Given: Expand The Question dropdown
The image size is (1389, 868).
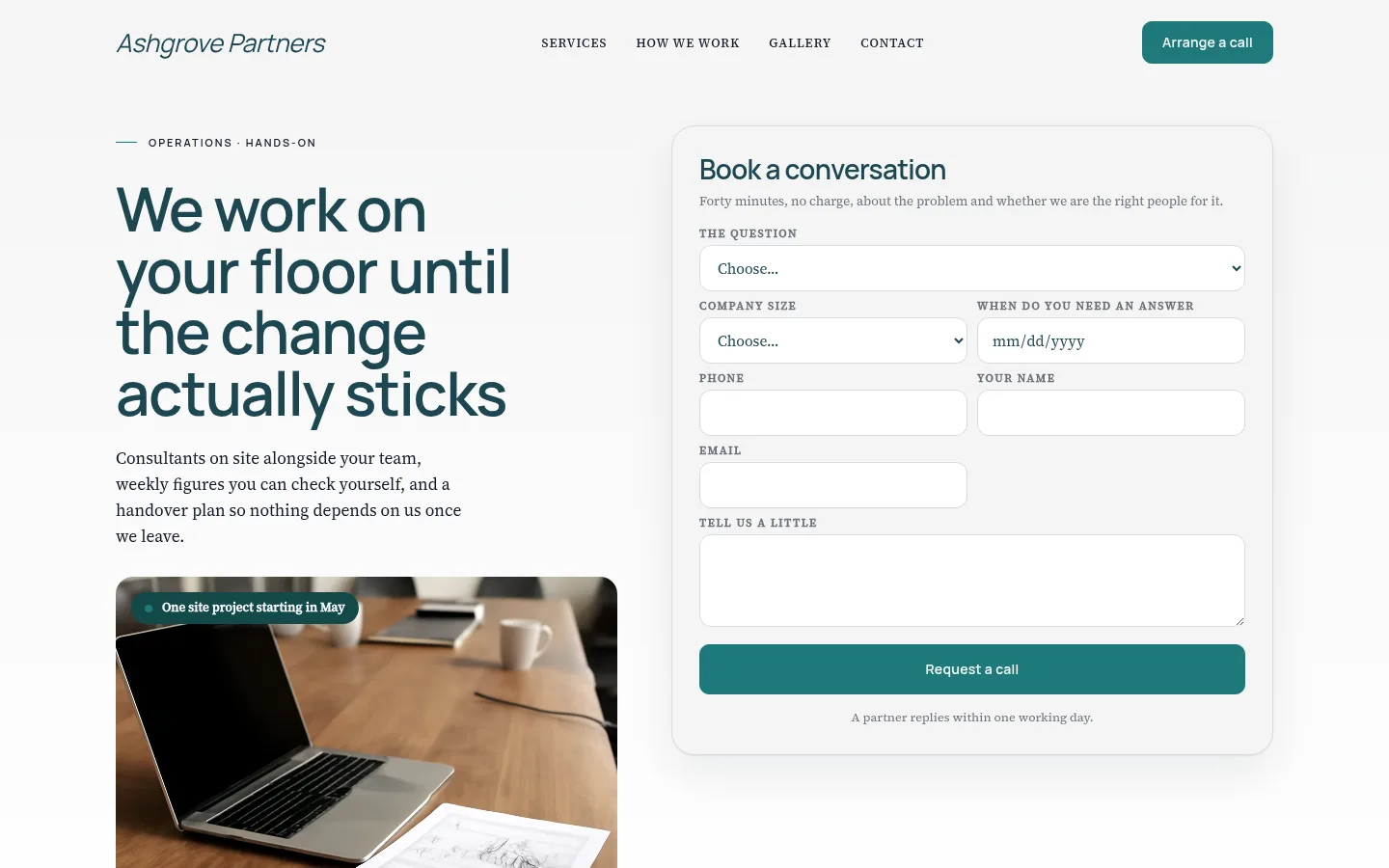Looking at the screenshot, I should (x=972, y=268).
